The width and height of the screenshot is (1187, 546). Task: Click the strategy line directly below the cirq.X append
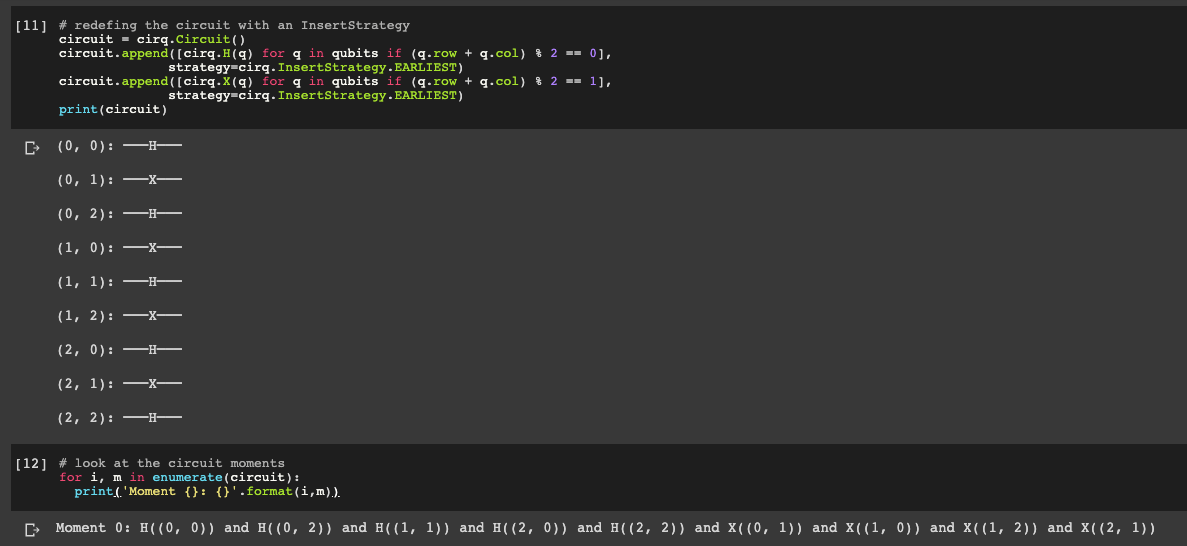pyautogui.click(x=315, y=95)
